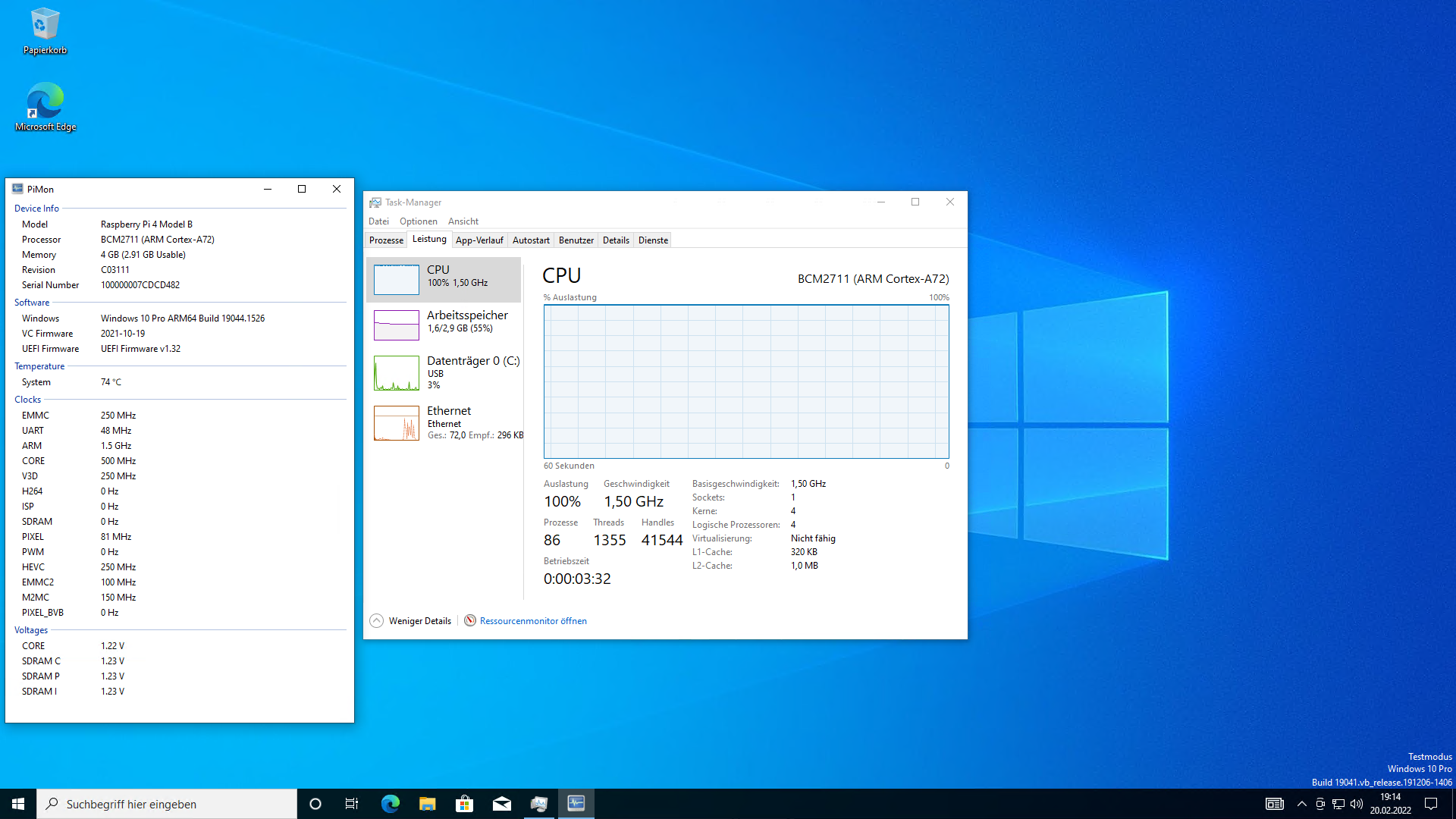Click the CPU usage graph area
1456x819 pixels.
746,381
